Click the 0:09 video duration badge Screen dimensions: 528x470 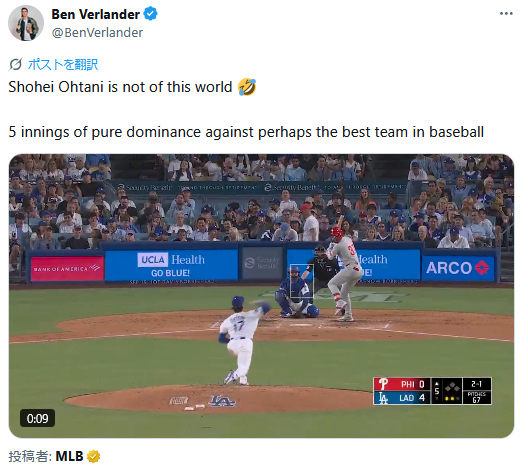coord(37,418)
